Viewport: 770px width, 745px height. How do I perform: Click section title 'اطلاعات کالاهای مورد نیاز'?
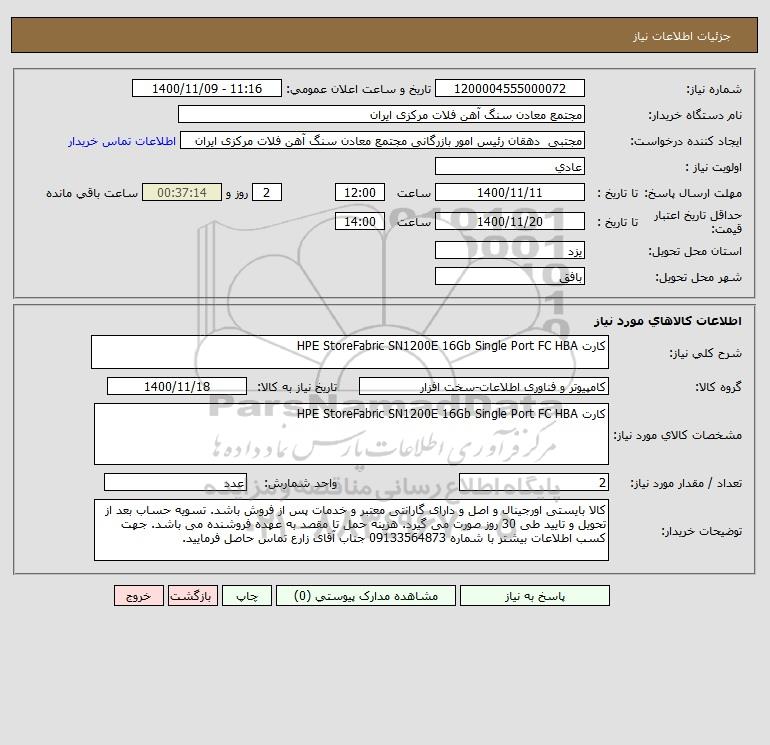click(667, 321)
